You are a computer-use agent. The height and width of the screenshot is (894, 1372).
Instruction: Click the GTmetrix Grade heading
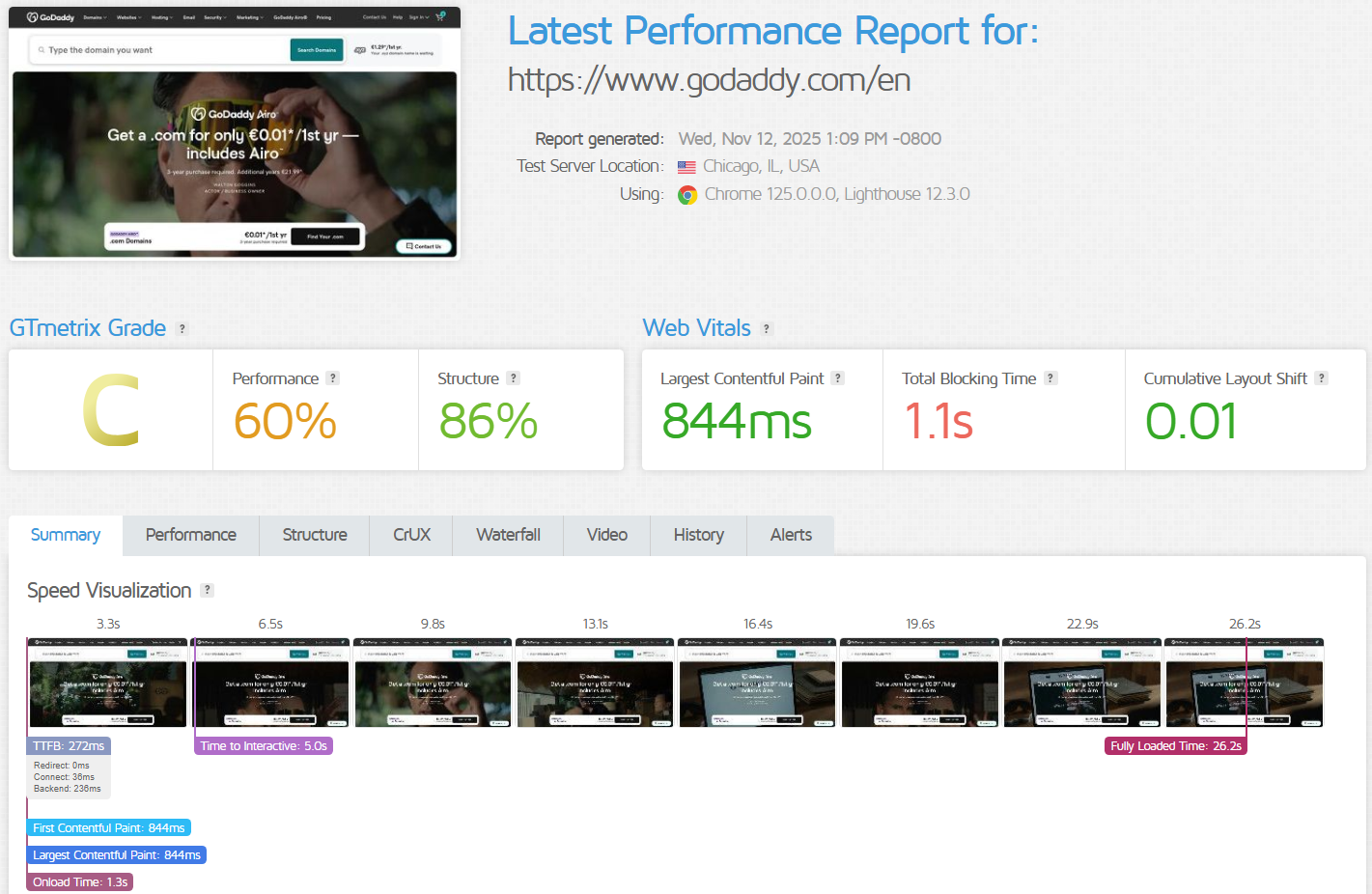click(88, 328)
